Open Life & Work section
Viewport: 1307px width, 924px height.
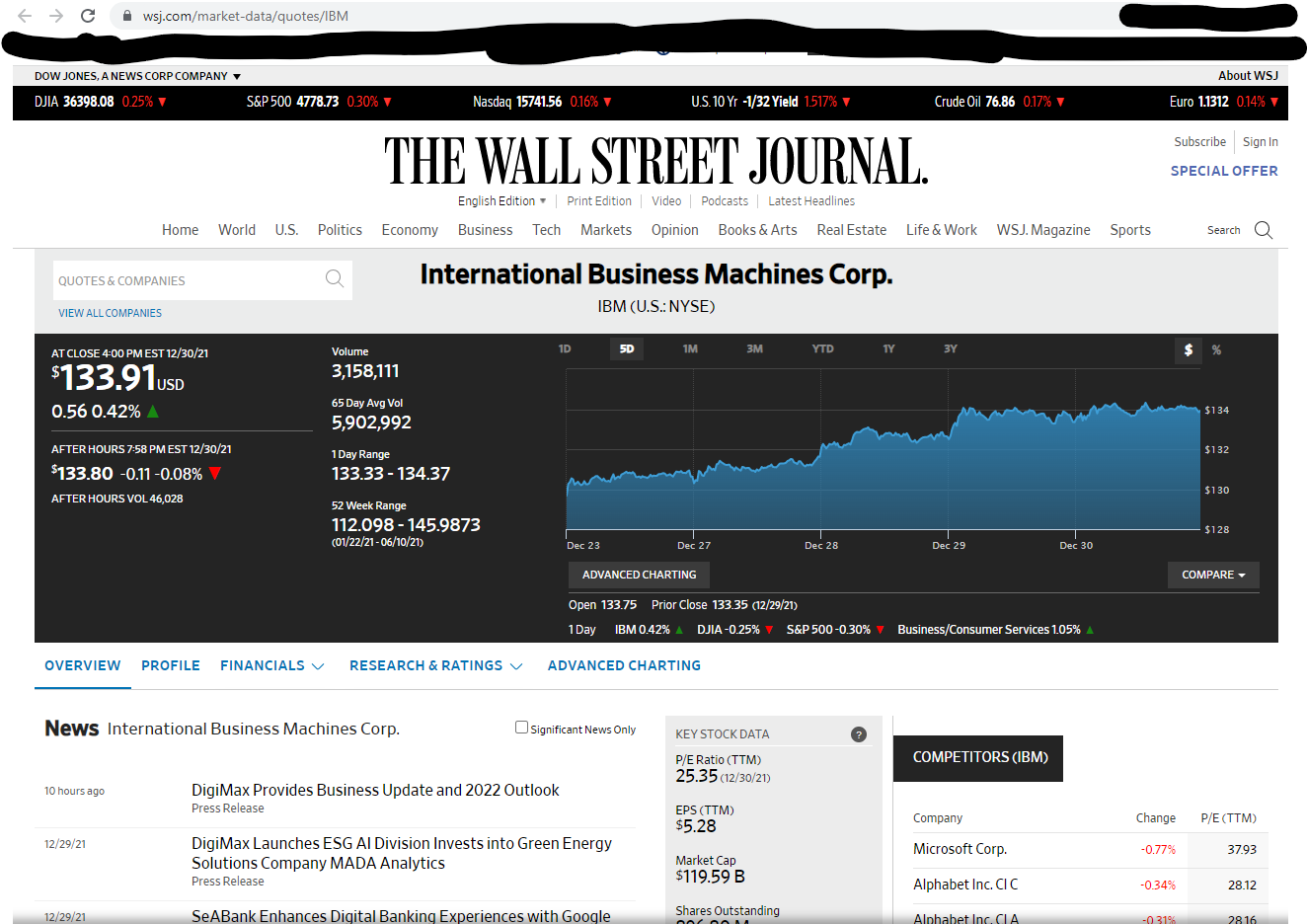point(942,230)
